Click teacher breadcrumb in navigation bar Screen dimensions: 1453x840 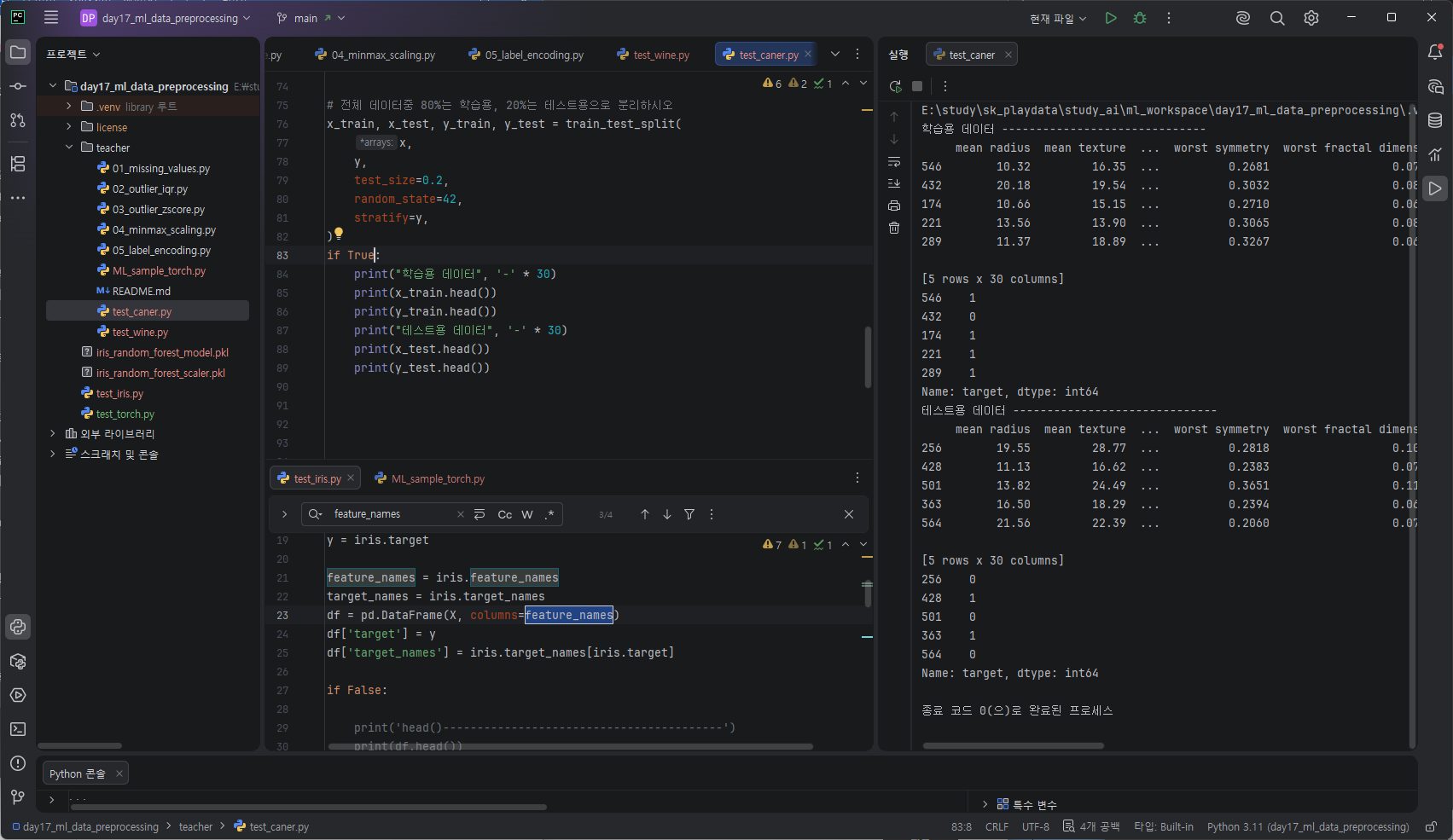pyautogui.click(x=195, y=826)
